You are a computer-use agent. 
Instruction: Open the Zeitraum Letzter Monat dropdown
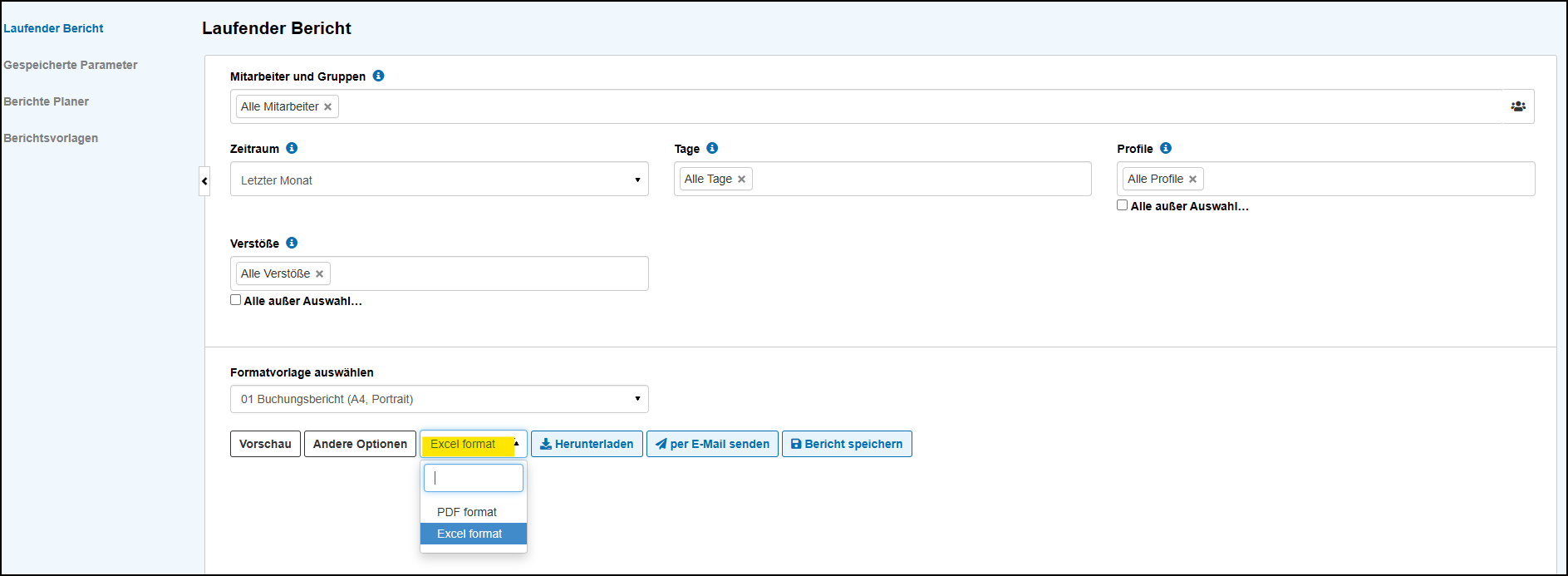pos(439,180)
